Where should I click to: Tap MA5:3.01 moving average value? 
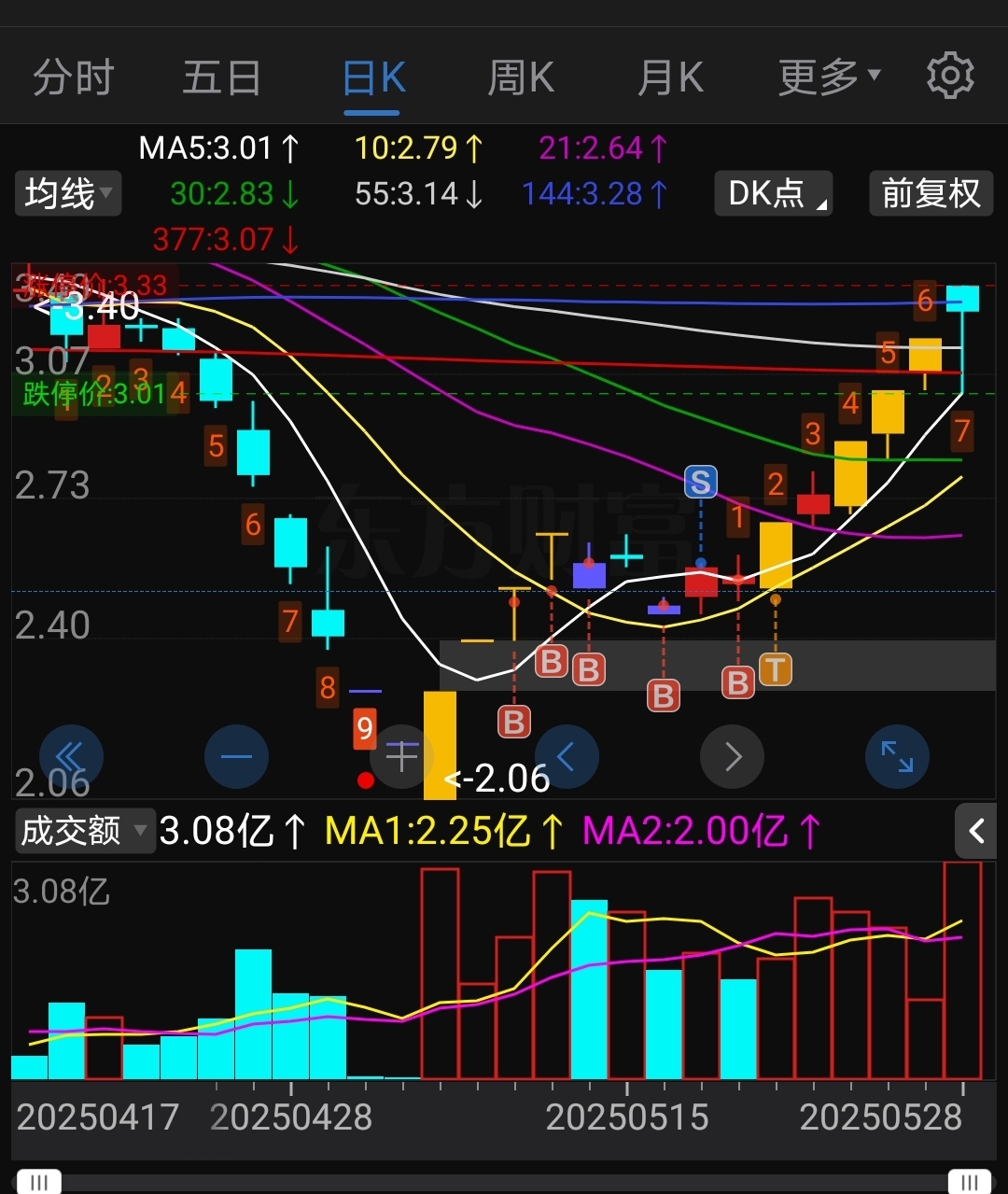point(219,147)
